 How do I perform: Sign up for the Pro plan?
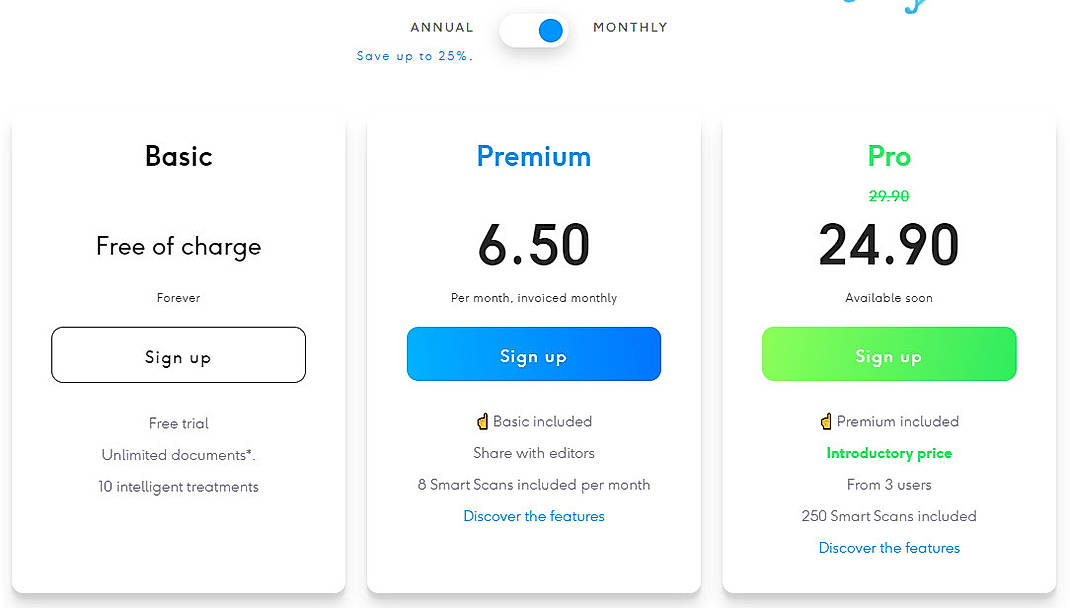[x=888, y=354]
